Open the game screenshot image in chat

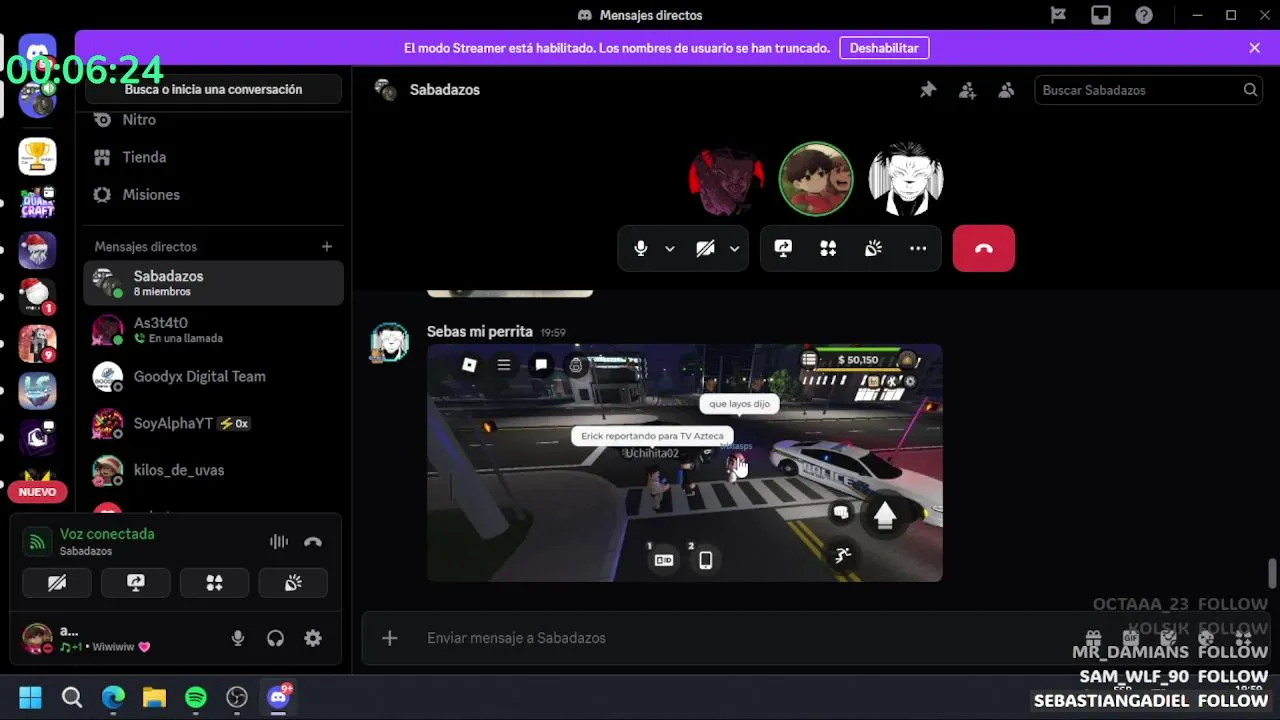click(684, 463)
